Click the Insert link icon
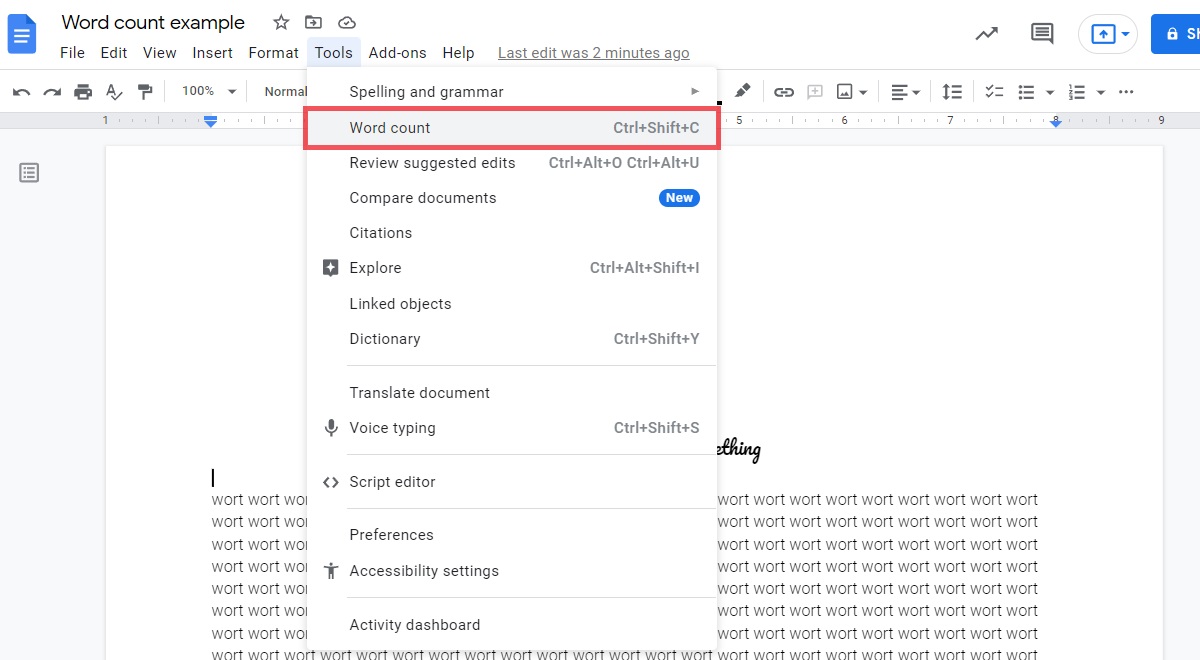Screen dimensions: 1200x660 click(x=784, y=92)
